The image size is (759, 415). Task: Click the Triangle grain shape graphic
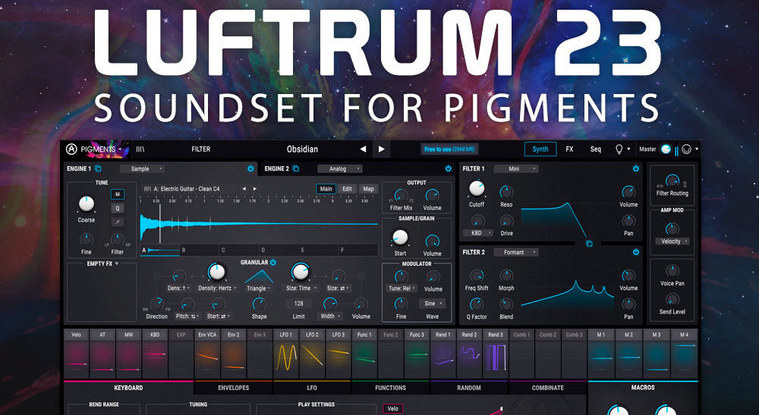tap(258, 277)
